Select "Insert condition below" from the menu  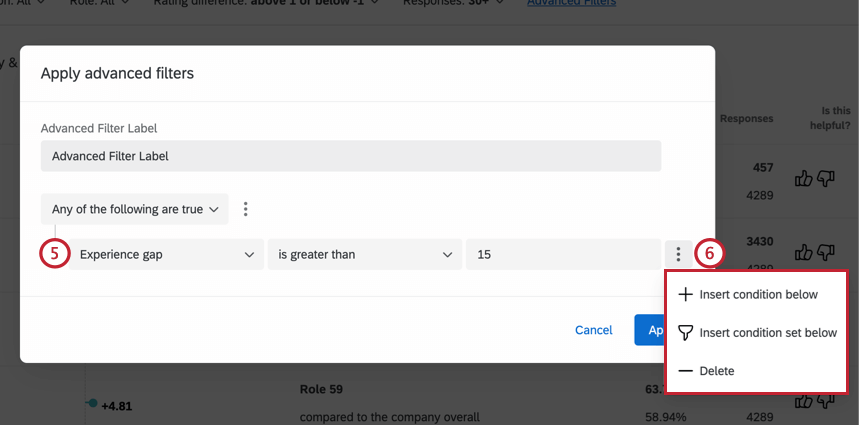click(758, 295)
